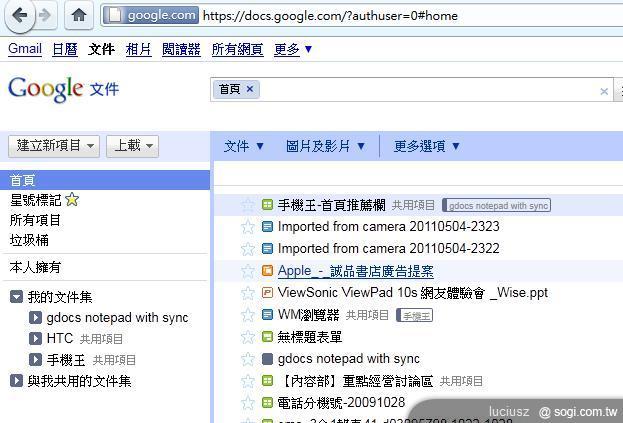Open ViewSonic ViewPad 10s 網友體驗會 _Wise.ppt
Image resolution: width=623 pixels, height=423 pixels.
click(412, 293)
